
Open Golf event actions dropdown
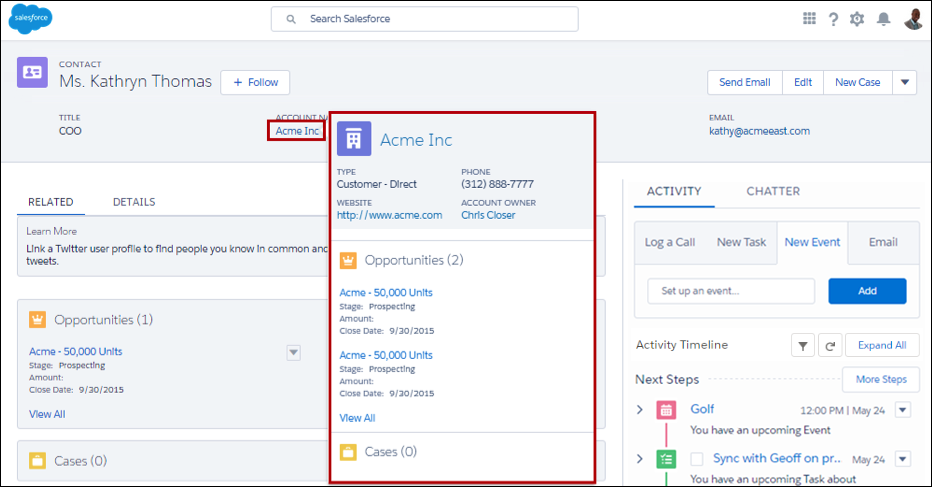click(x=903, y=410)
